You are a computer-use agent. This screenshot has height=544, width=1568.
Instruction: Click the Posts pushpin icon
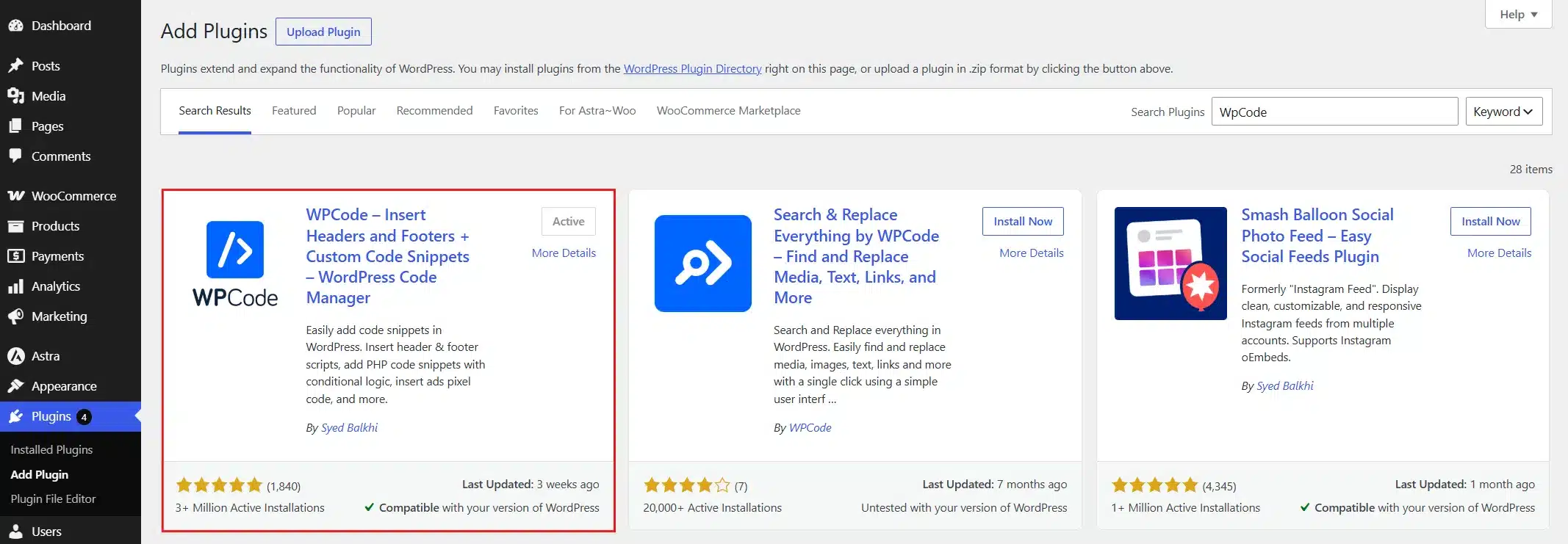tap(15, 66)
